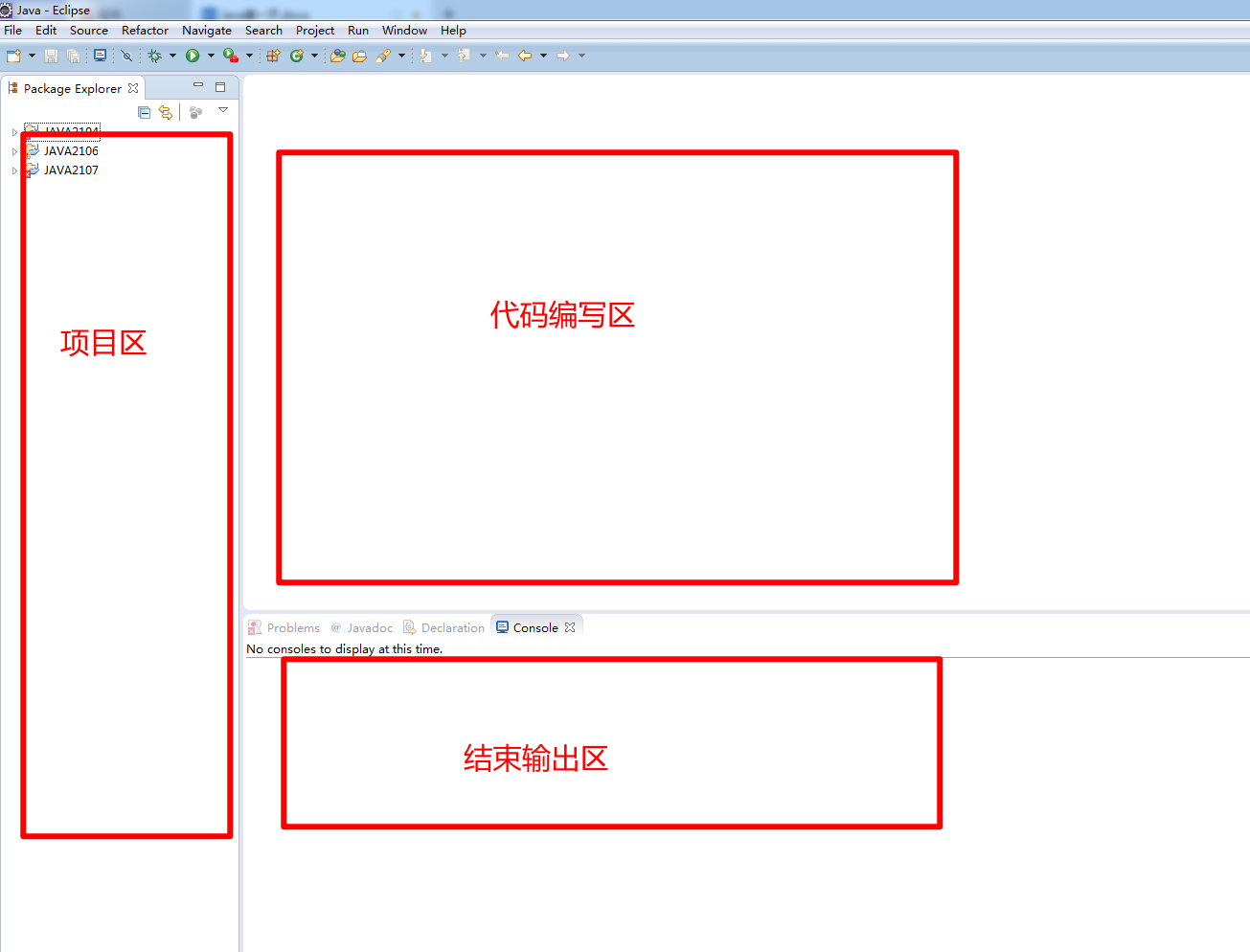Image resolution: width=1250 pixels, height=952 pixels.
Task: Open the Debug dropdown arrow
Action: pos(172,56)
